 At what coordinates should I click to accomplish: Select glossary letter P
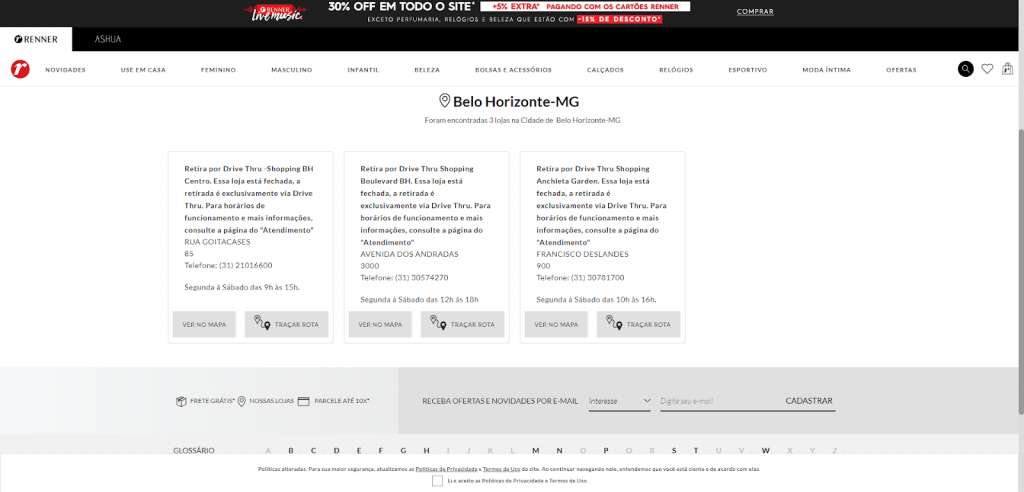606,450
